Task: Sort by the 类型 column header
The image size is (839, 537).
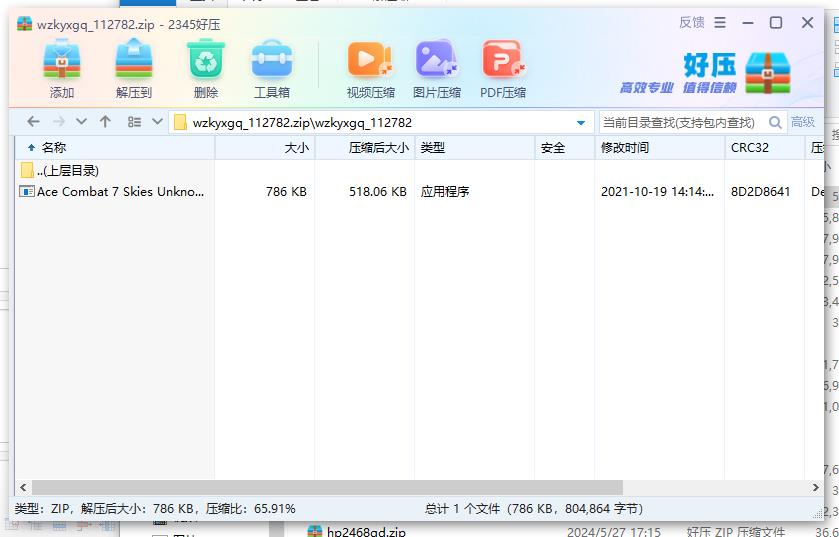Action: [x=475, y=148]
